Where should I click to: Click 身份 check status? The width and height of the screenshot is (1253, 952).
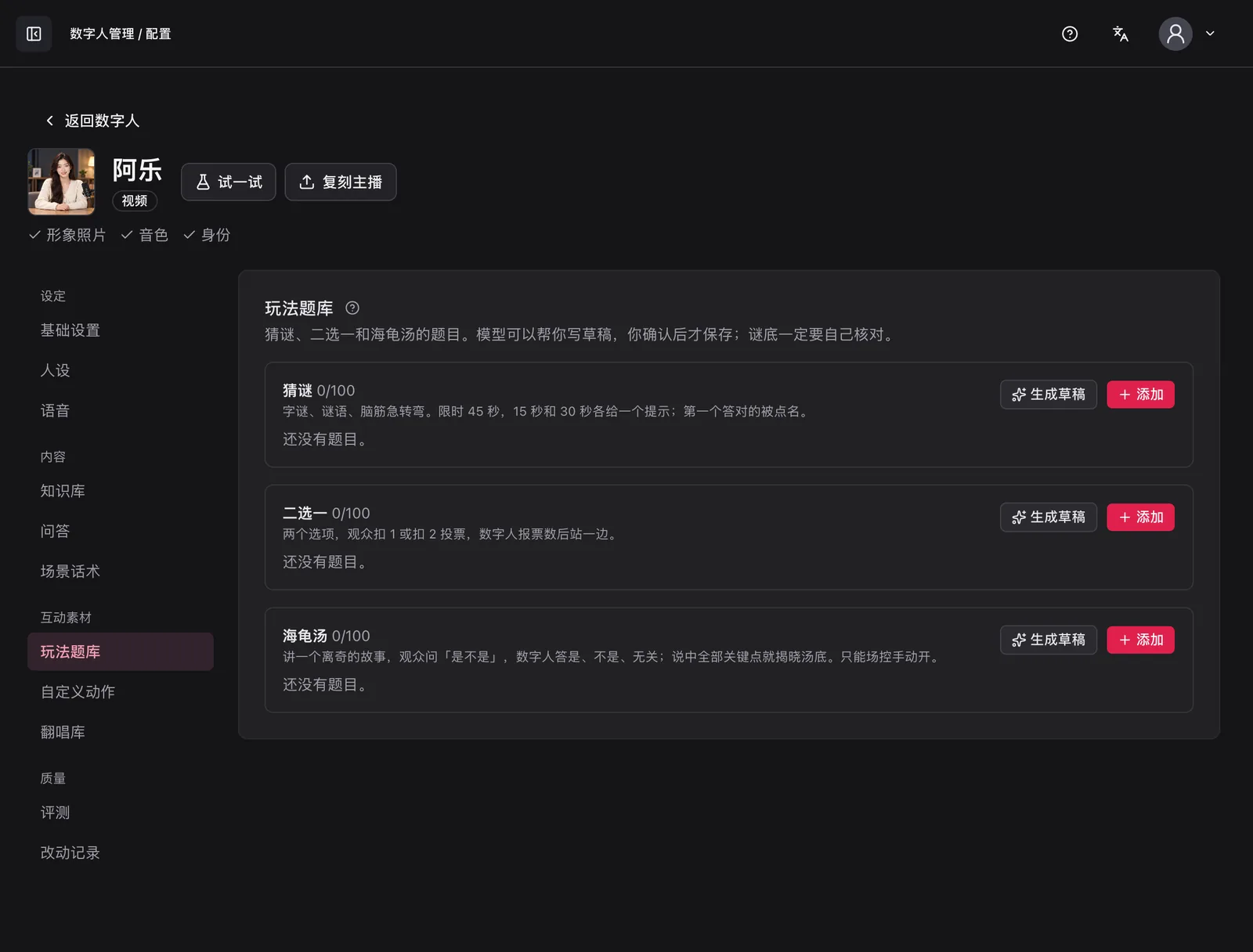[207, 235]
